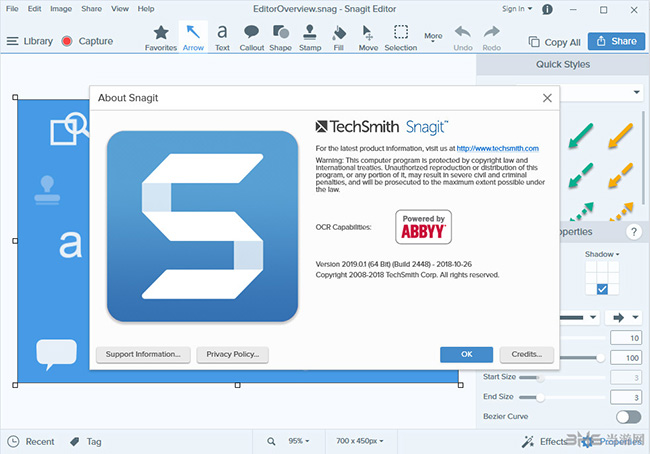This screenshot has height=454, width=650.
Task: Select the Selection tool
Action: [x=400, y=38]
